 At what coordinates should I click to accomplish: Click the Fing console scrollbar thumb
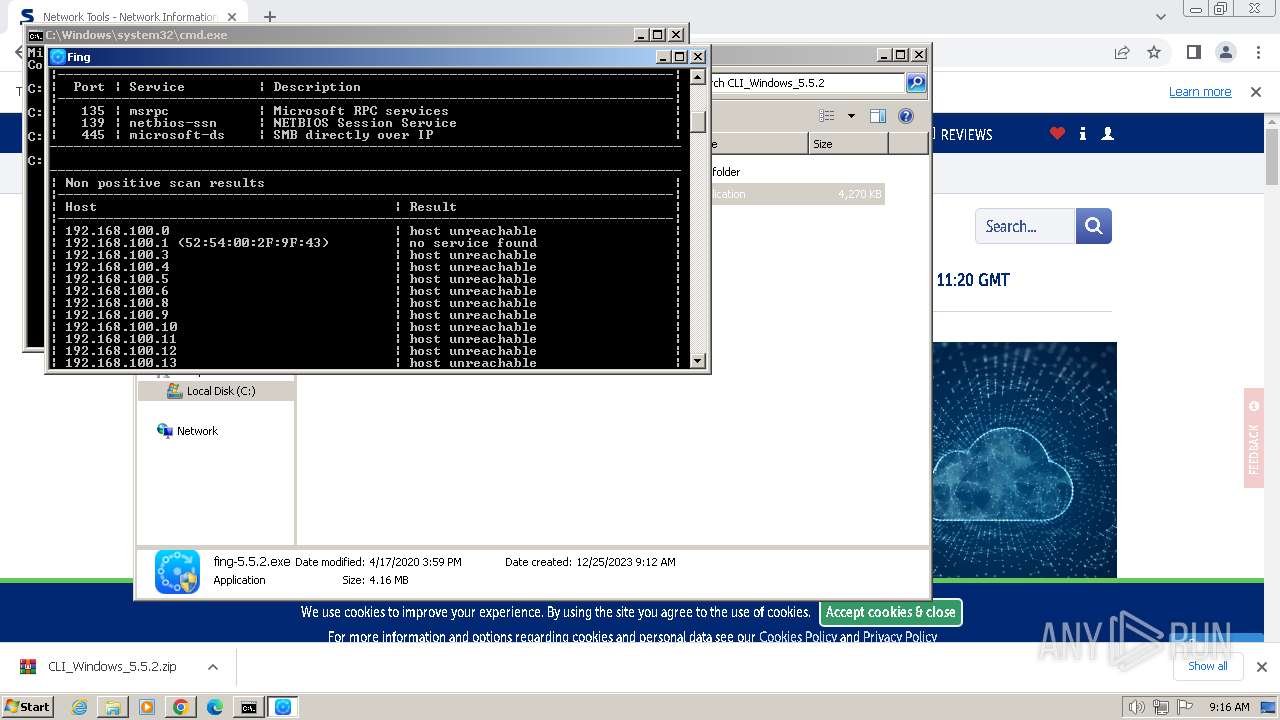coord(698,121)
